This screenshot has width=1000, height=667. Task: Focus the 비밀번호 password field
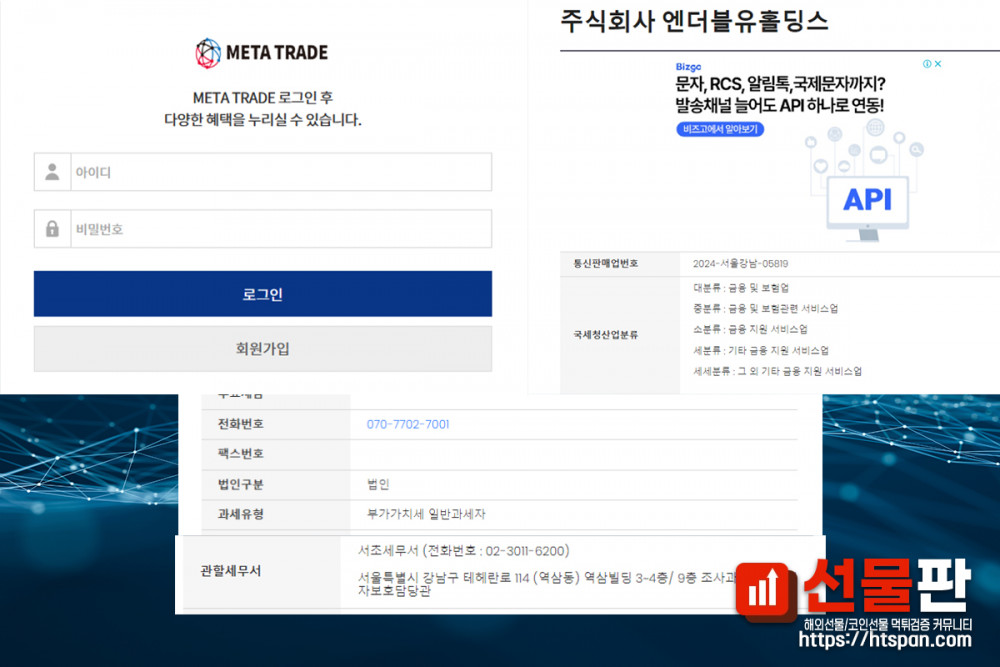coord(280,229)
